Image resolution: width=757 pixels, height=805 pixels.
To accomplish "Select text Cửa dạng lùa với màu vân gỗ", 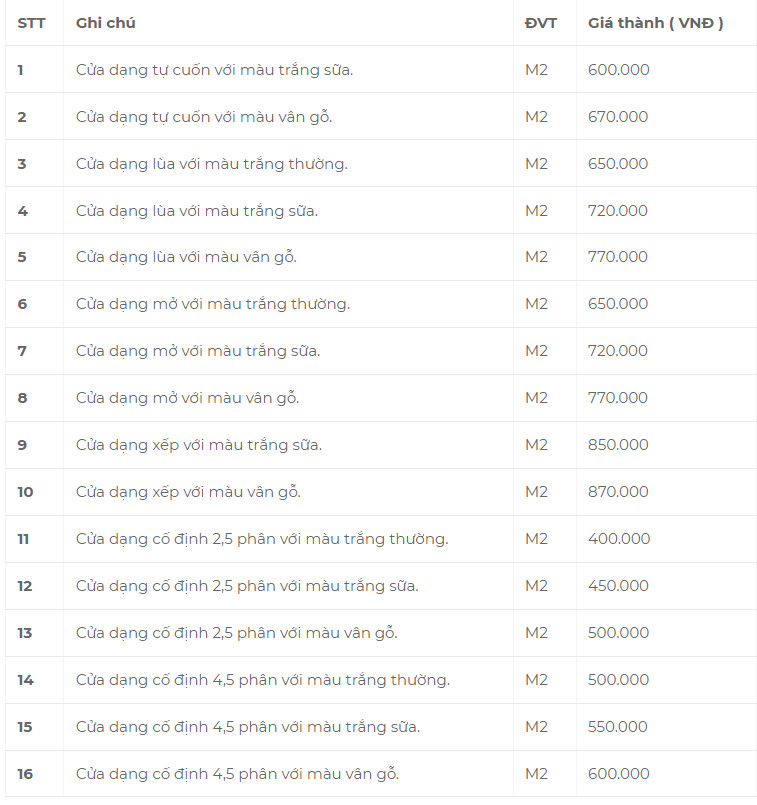I will click(x=186, y=257).
